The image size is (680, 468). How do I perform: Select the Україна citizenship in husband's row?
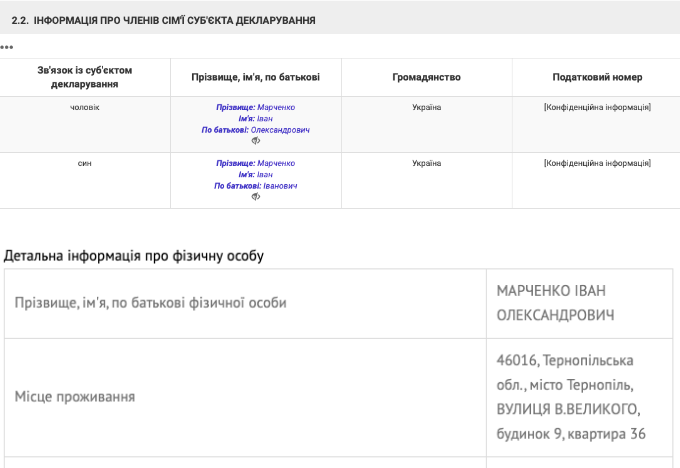pyautogui.click(x=426, y=107)
